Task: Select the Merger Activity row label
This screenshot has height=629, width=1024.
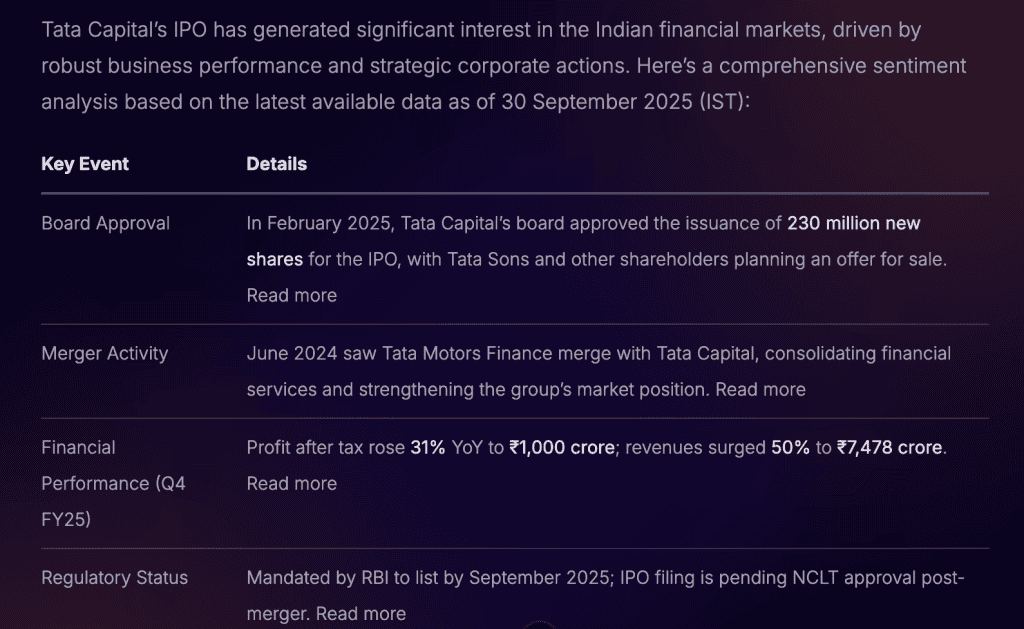Action: tap(104, 353)
